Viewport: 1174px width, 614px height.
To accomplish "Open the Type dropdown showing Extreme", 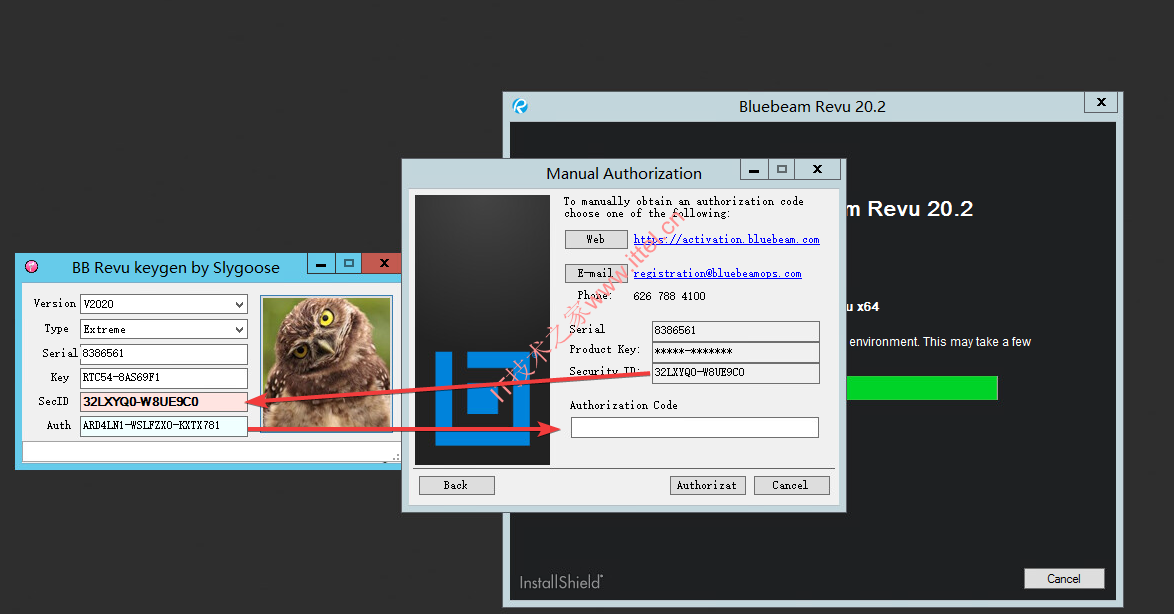I will 163,329.
